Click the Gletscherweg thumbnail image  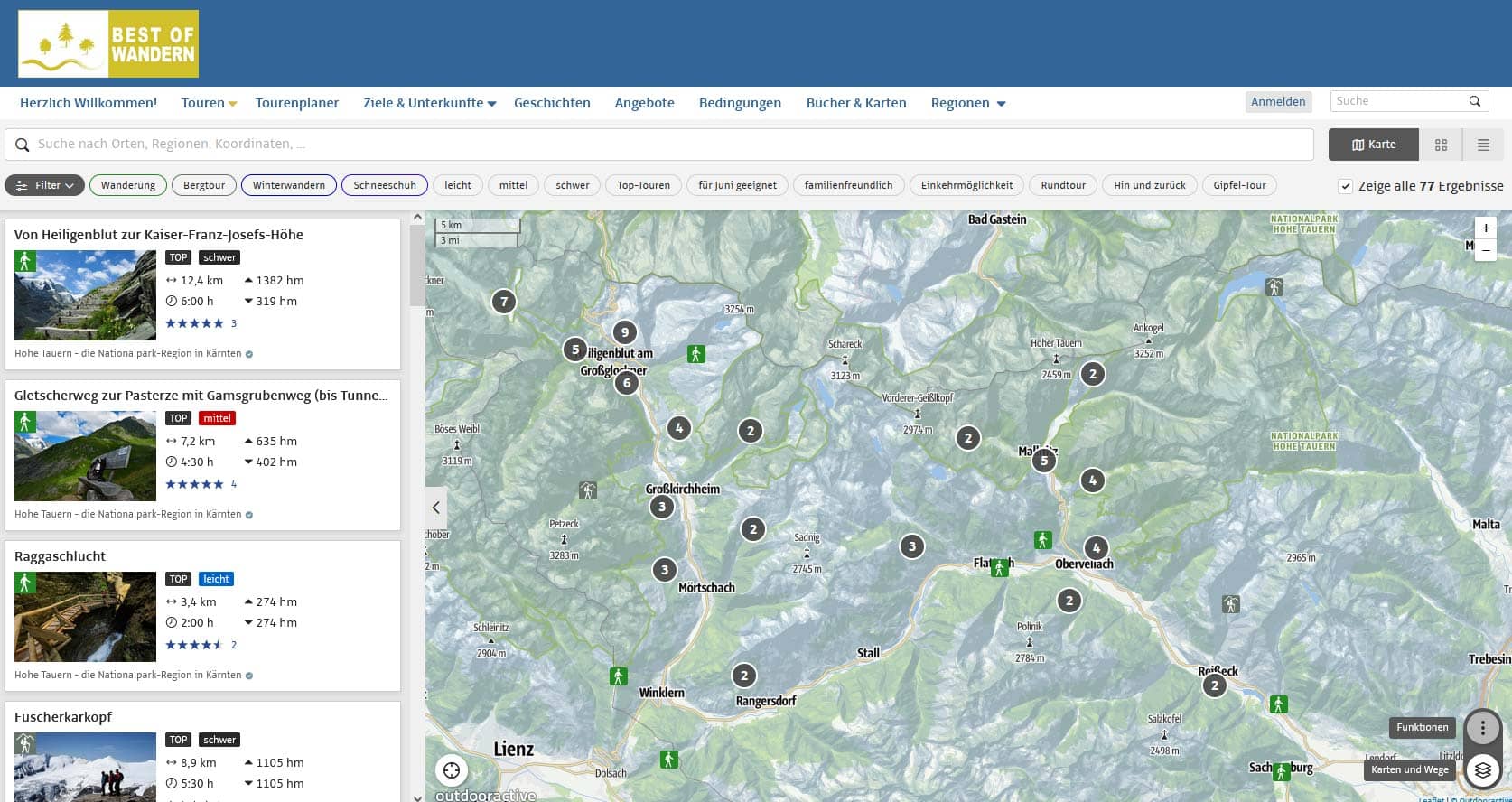click(85, 456)
